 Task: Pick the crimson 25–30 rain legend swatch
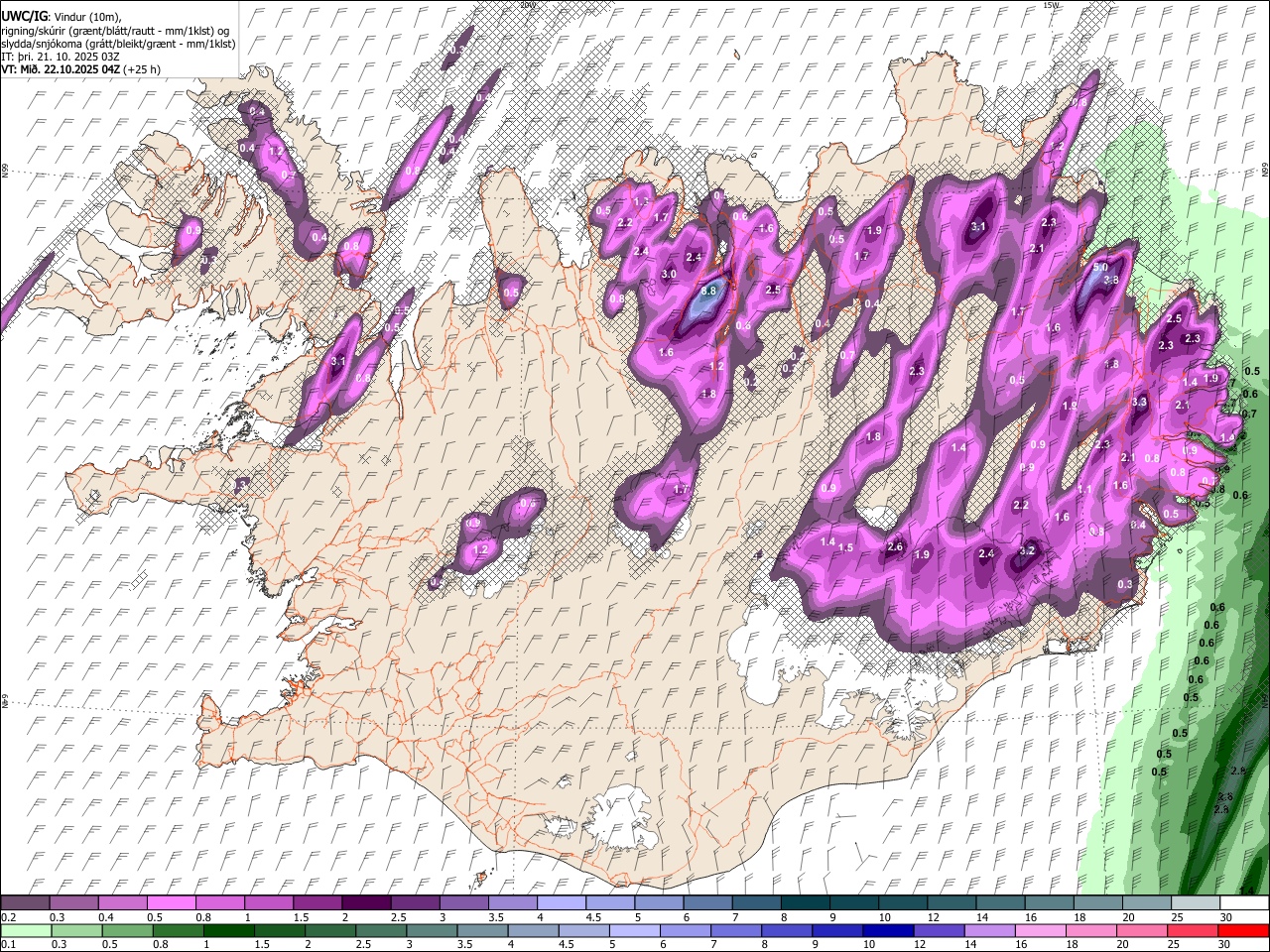(x=1194, y=931)
